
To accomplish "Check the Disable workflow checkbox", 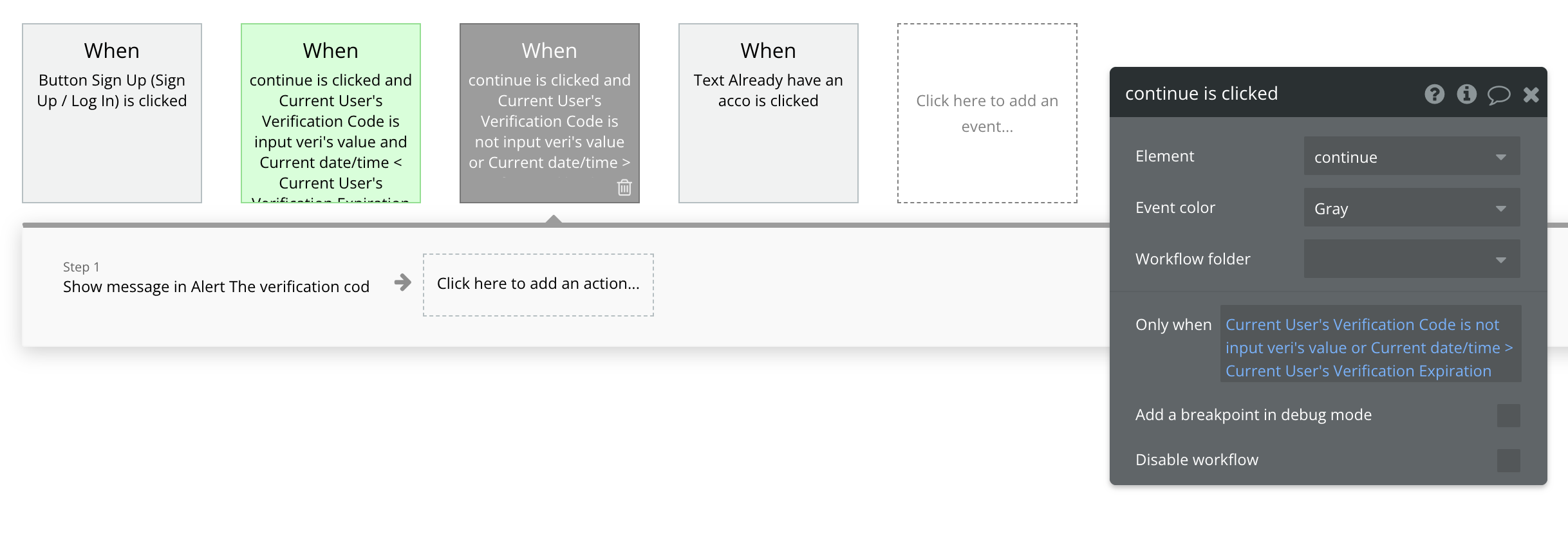I will [x=1508, y=461].
